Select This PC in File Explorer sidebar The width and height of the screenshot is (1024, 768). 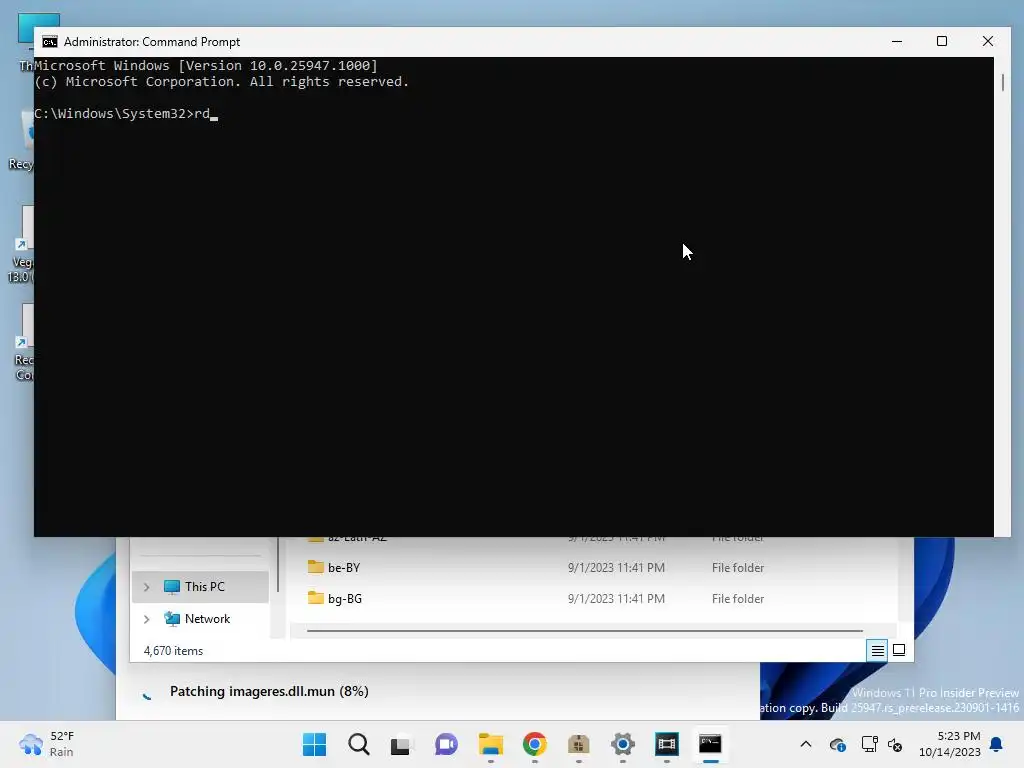pyautogui.click(x=200, y=586)
